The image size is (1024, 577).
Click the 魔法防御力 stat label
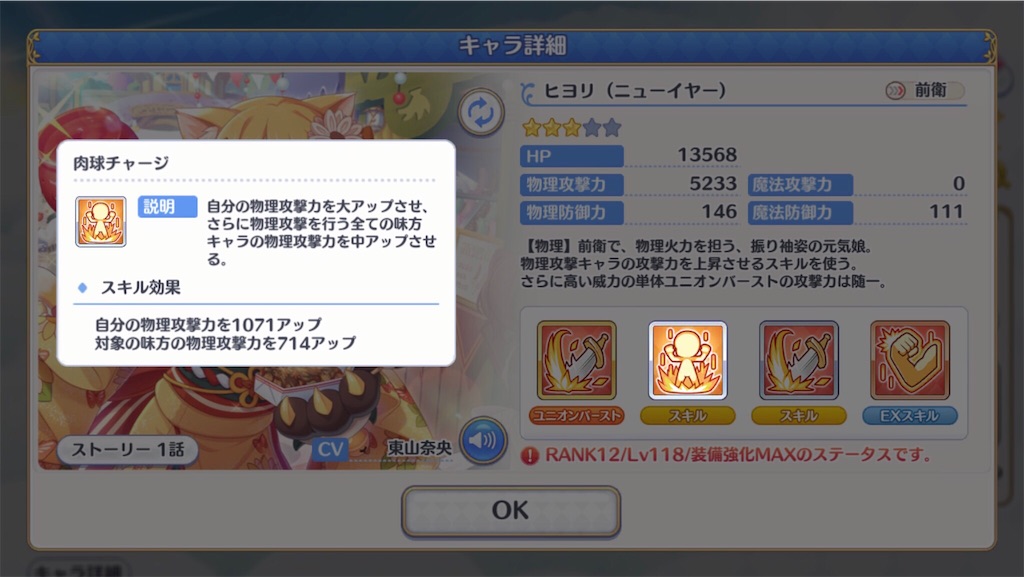click(801, 213)
